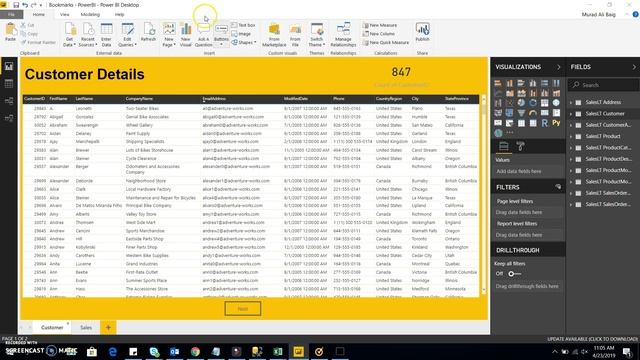
Task: Click the Fields search box
Action: [603, 85]
